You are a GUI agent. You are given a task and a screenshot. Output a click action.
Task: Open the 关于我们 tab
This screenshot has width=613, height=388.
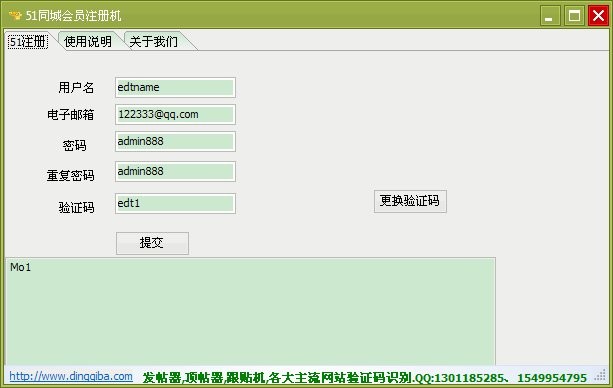(154, 41)
